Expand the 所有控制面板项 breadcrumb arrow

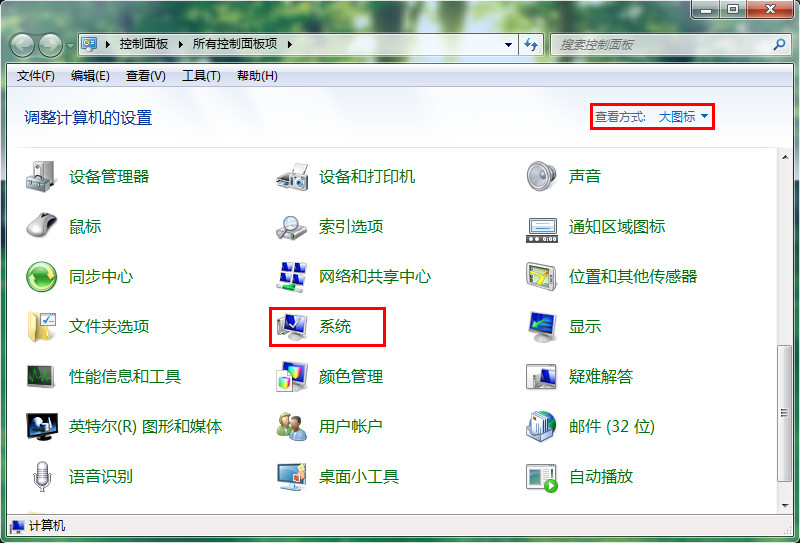click(289, 45)
